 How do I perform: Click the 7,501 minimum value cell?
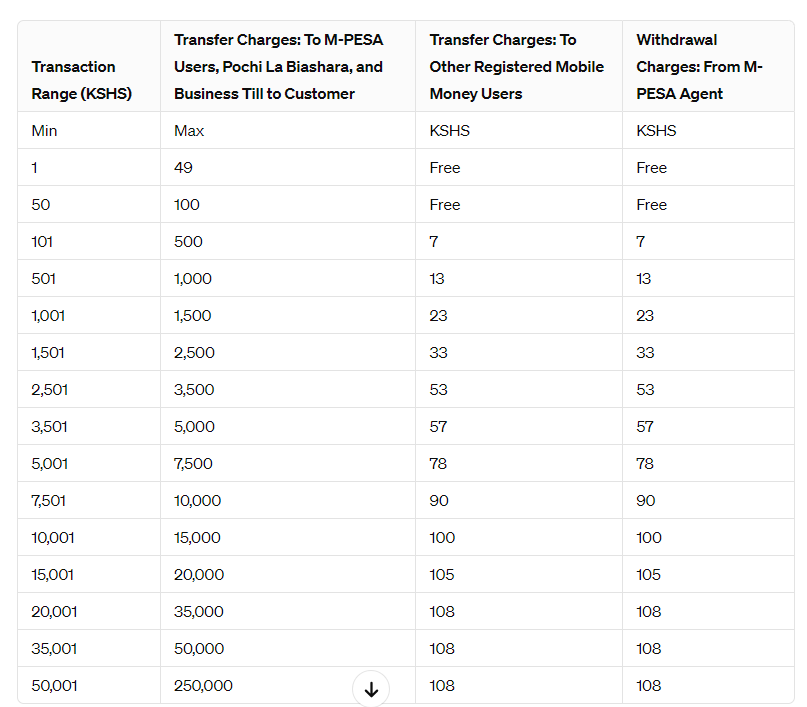pyautogui.click(x=50, y=501)
